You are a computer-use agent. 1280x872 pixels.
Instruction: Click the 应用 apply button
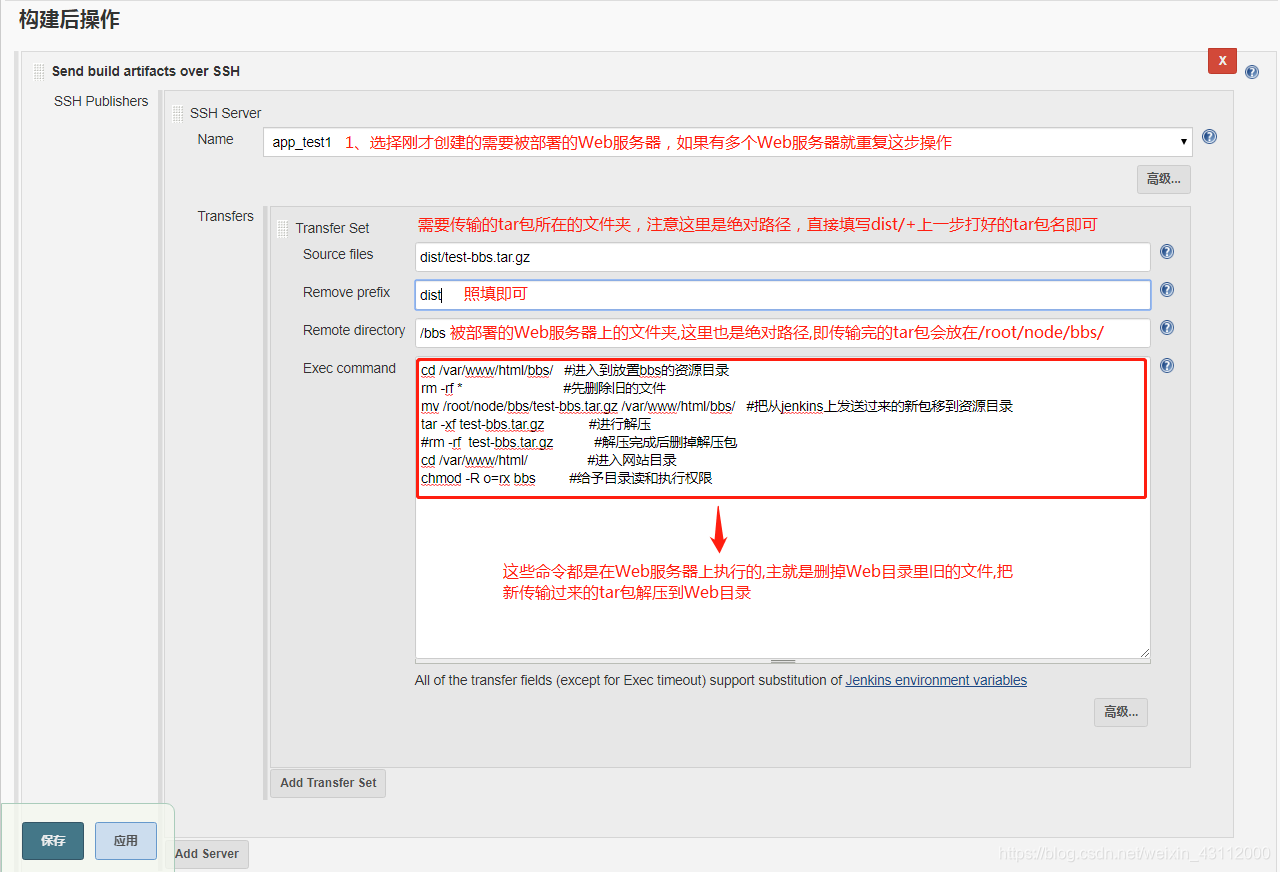click(x=126, y=841)
